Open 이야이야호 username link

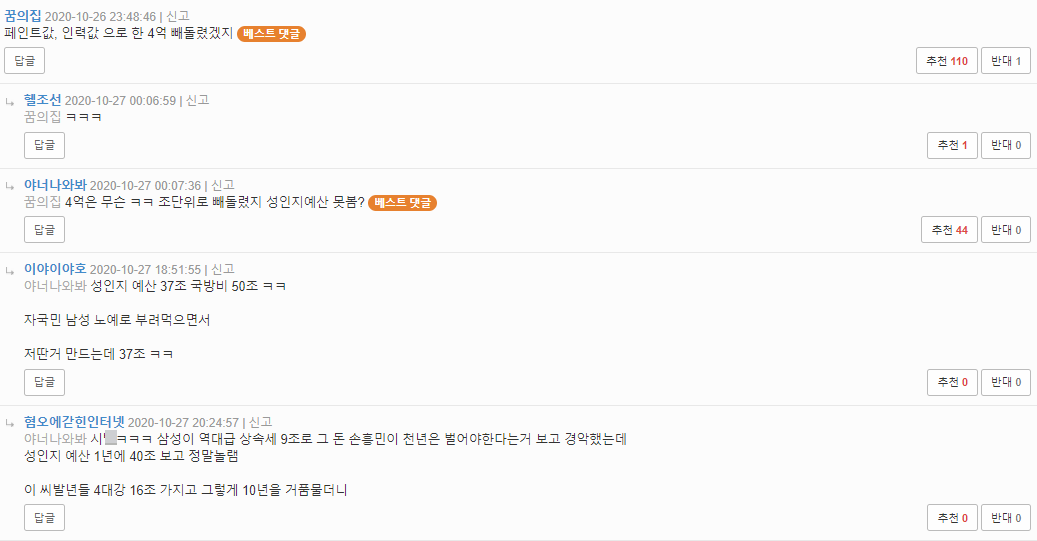coord(55,270)
